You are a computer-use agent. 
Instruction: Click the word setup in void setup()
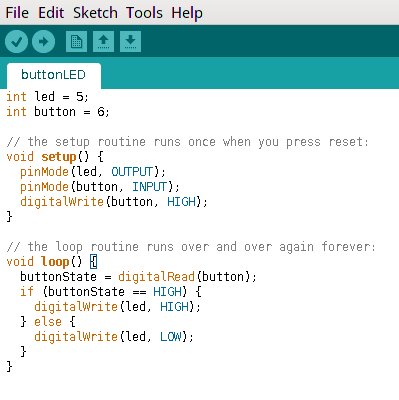click(59, 157)
